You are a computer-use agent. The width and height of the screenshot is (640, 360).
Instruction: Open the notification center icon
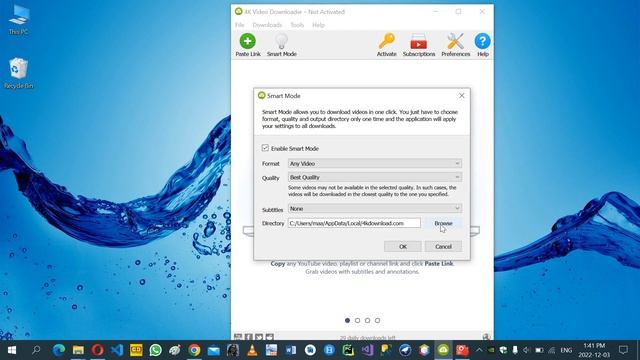[623, 350]
